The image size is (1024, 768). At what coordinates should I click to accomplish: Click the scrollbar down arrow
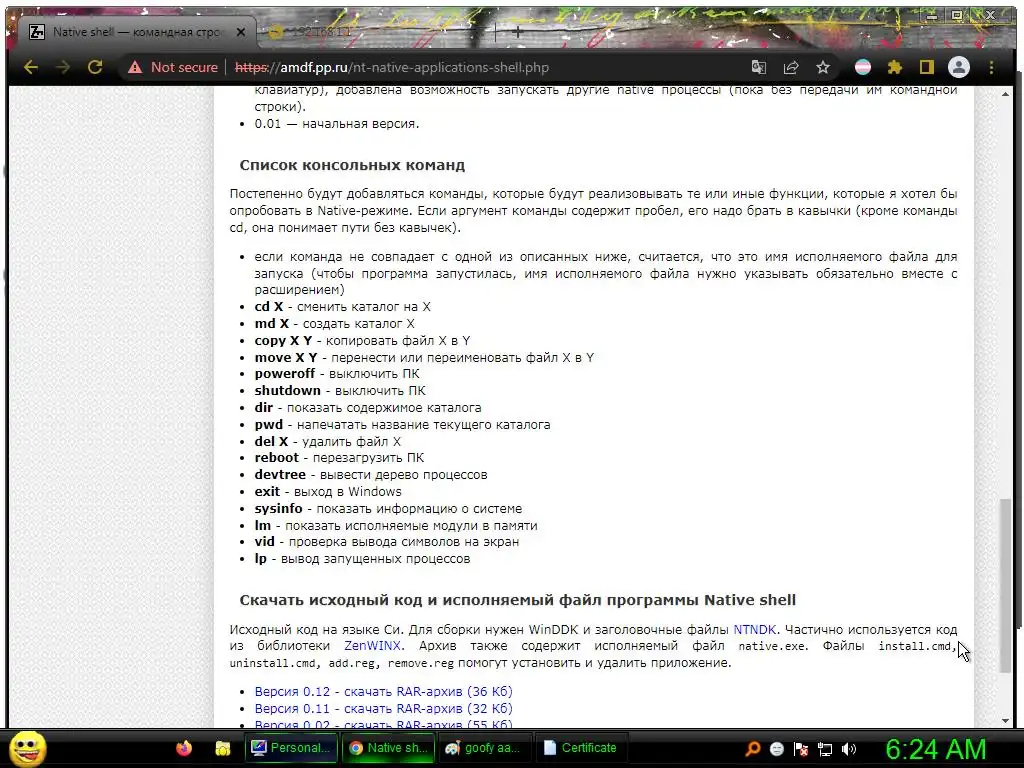point(1006,720)
